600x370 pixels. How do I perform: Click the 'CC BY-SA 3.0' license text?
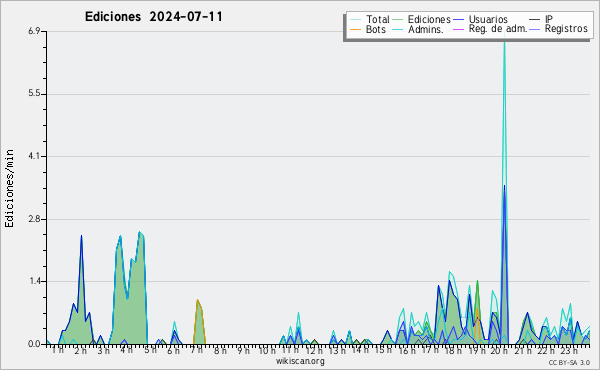click(x=569, y=362)
